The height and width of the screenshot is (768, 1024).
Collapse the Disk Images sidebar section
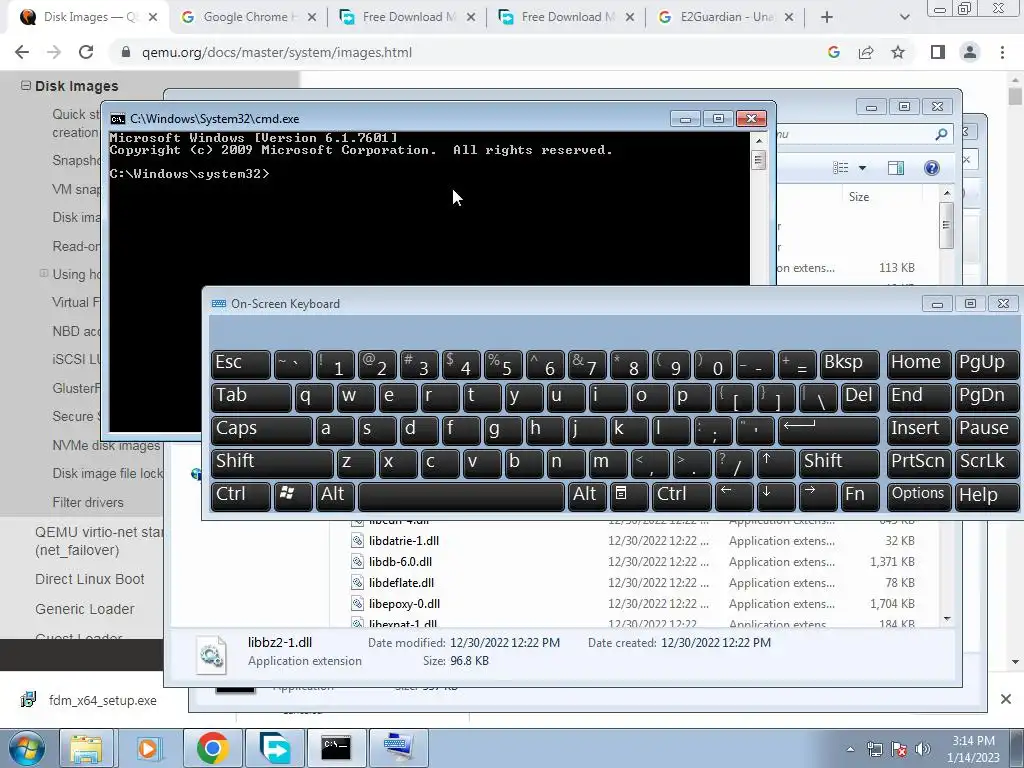pyautogui.click(x=25, y=86)
